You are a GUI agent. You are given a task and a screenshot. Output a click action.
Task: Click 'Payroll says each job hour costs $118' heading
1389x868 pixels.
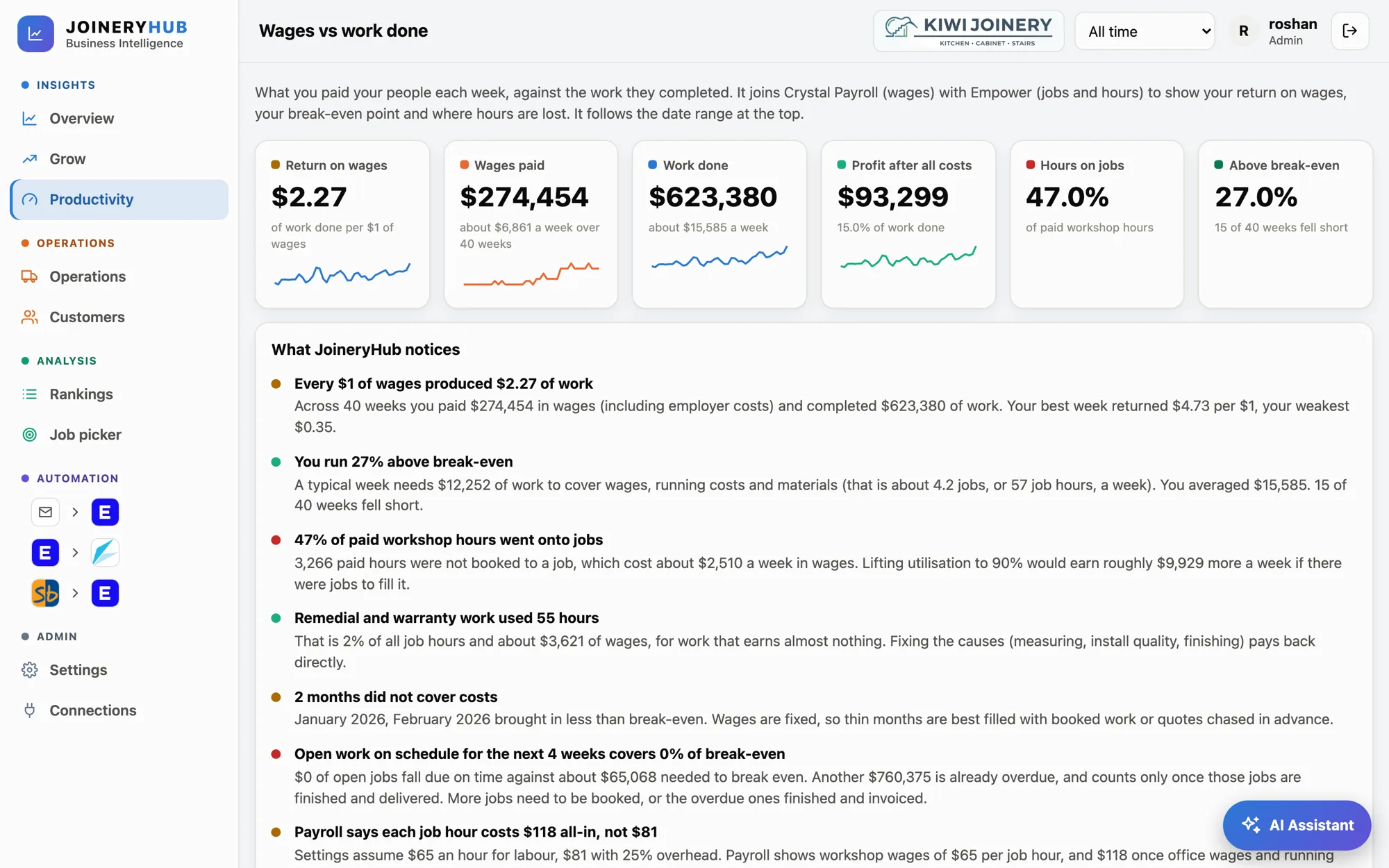coord(476,832)
